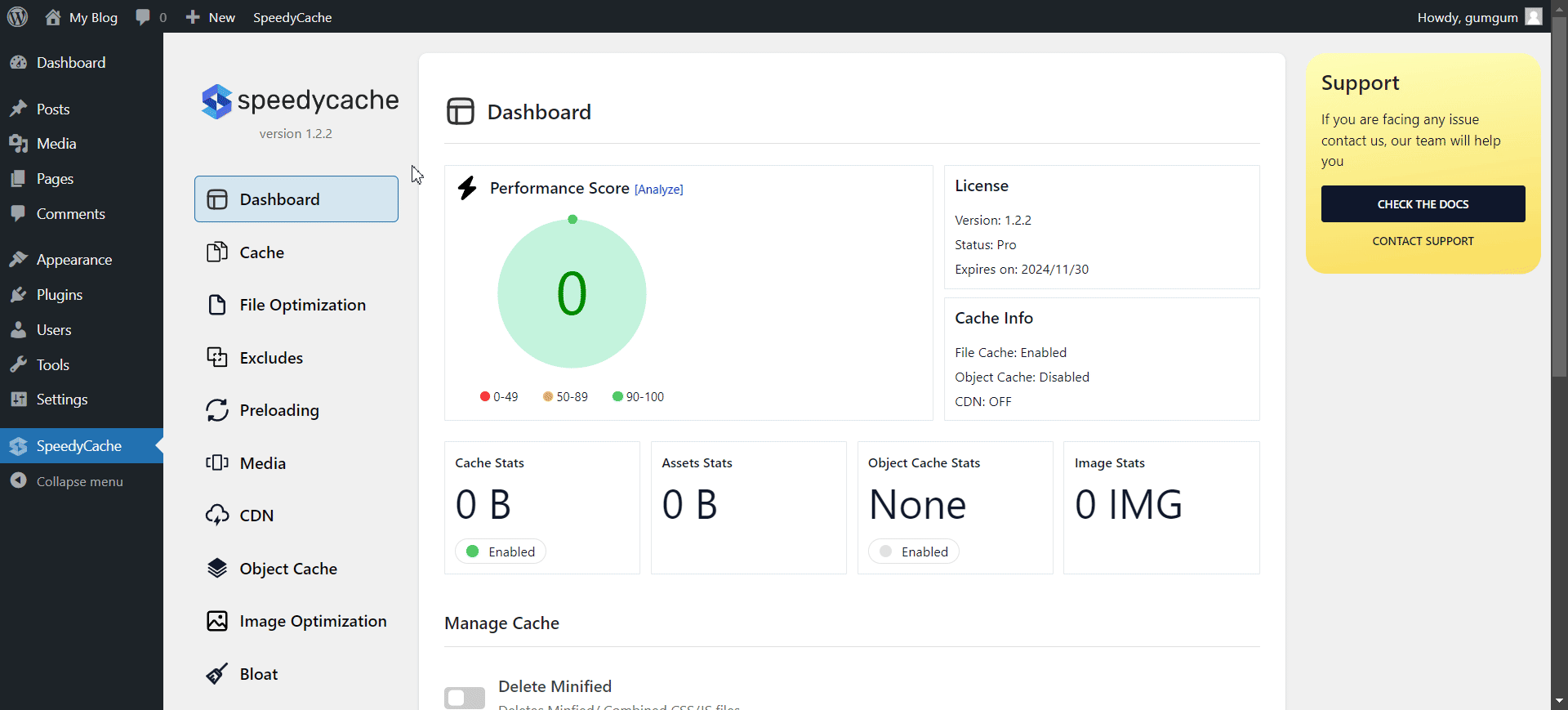Click the Pages icon in sidebar

pos(18,179)
